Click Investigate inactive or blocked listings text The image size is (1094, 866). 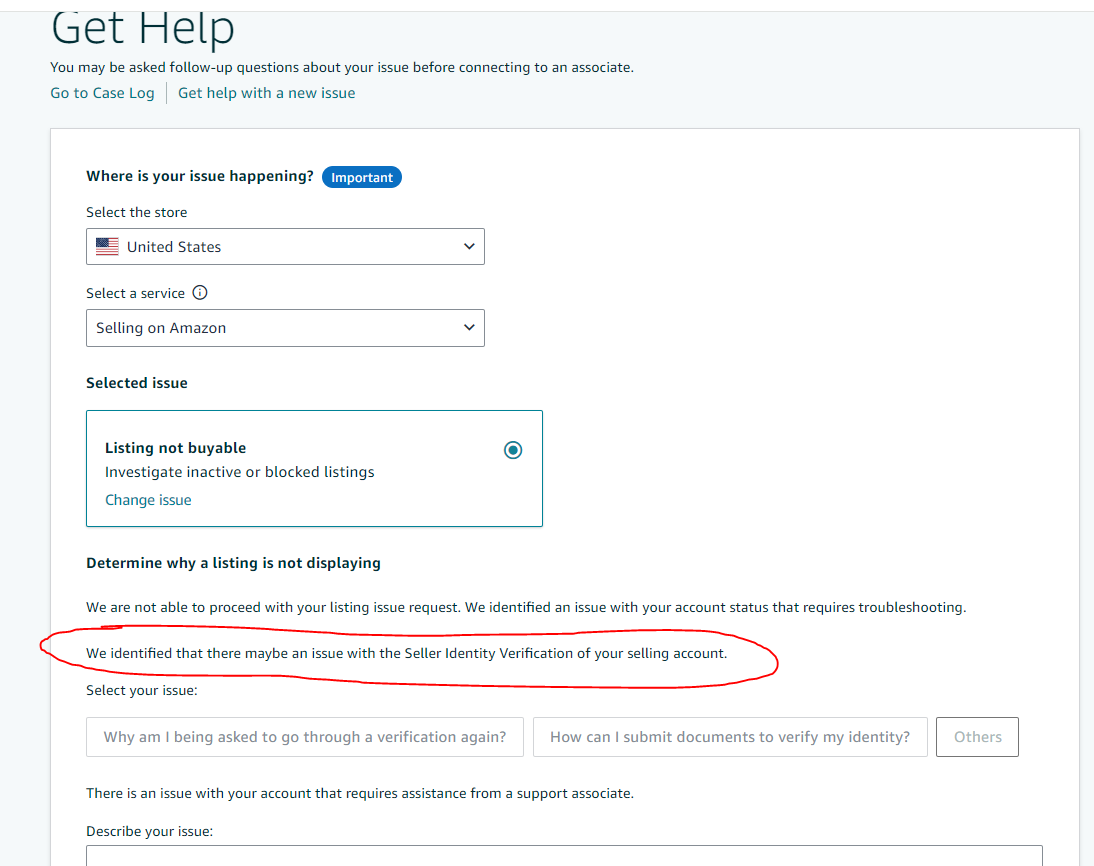point(239,472)
